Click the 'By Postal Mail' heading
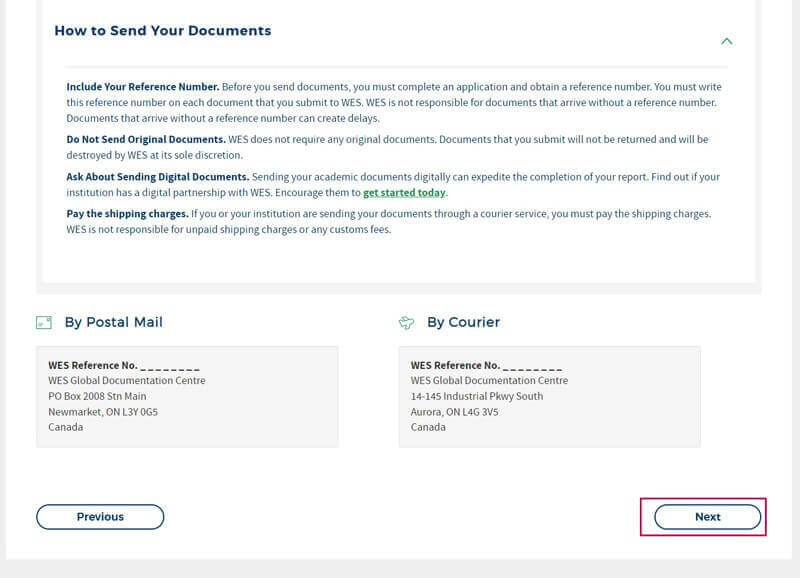800x578 pixels. [113, 323]
